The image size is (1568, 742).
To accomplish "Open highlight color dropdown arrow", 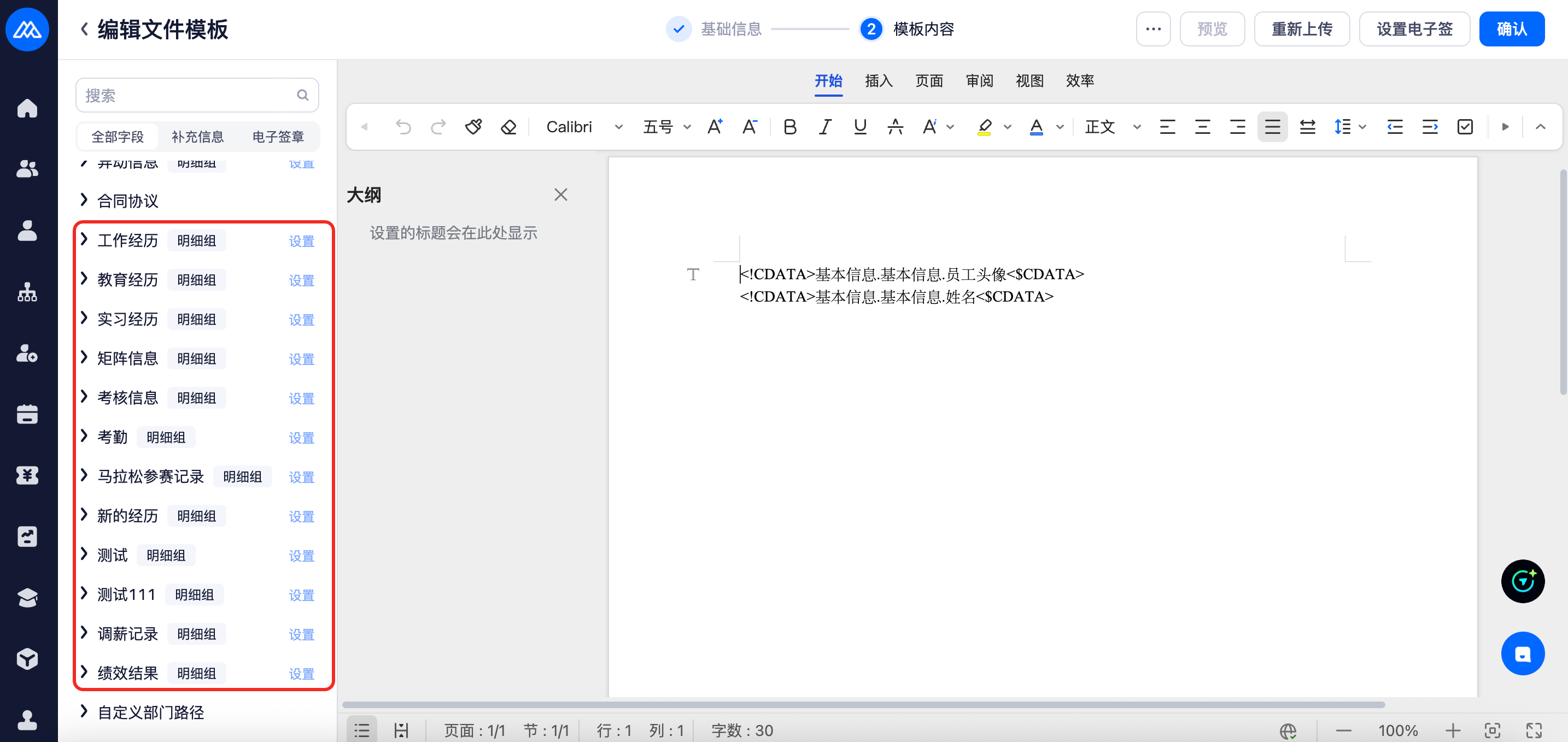I will point(1008,127).
